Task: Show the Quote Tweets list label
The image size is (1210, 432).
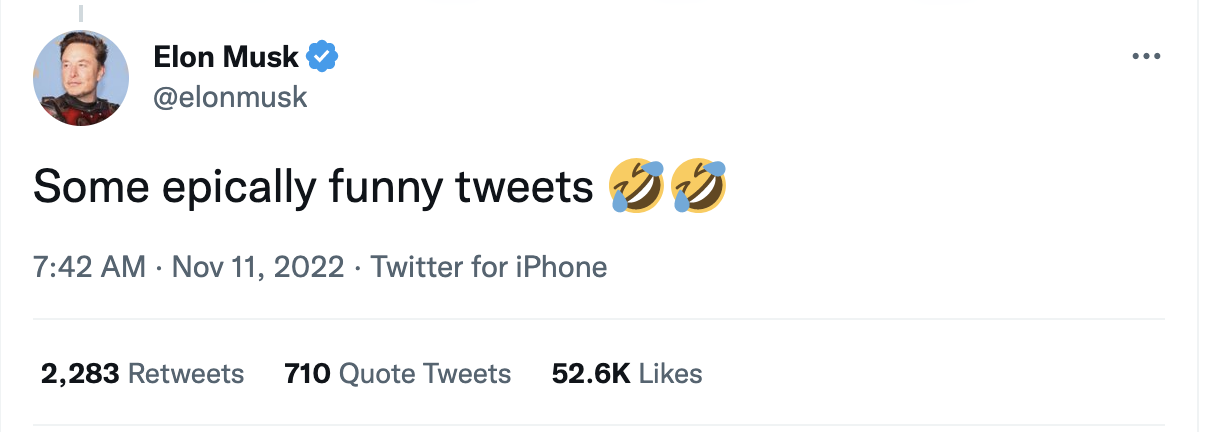Action: pyautogui.click(x=425, y=374)
